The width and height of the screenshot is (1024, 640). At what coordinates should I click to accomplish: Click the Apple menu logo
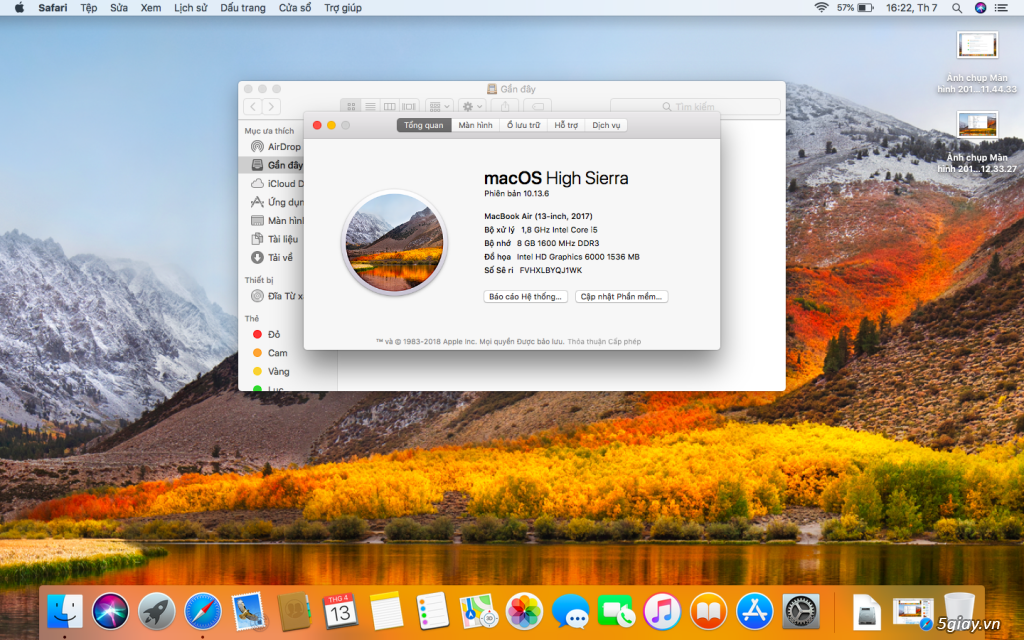click(x=19, y=8)
